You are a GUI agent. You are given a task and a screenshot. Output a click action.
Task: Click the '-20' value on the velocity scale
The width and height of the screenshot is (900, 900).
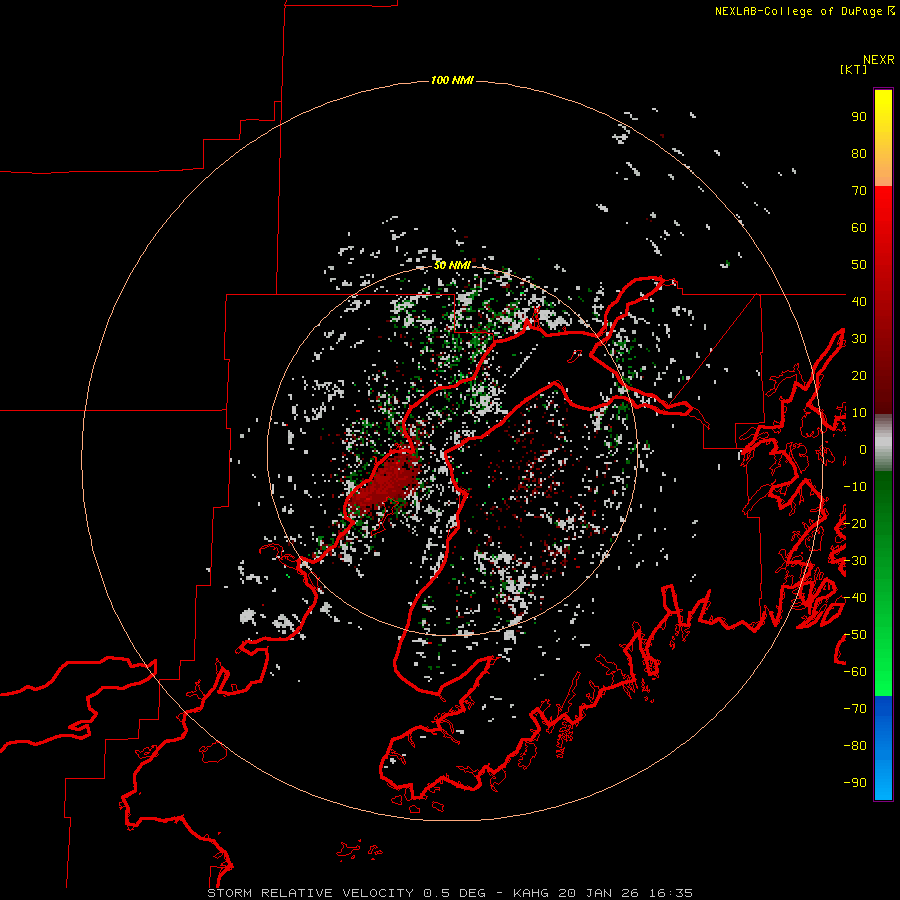855,523
